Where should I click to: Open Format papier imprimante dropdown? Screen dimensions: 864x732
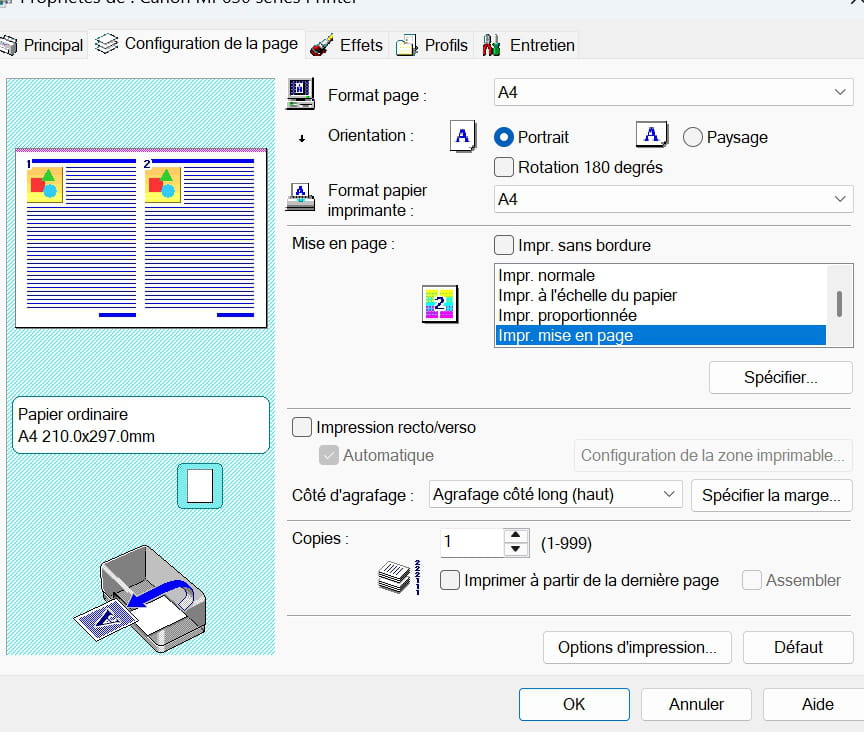click(673, 199)
